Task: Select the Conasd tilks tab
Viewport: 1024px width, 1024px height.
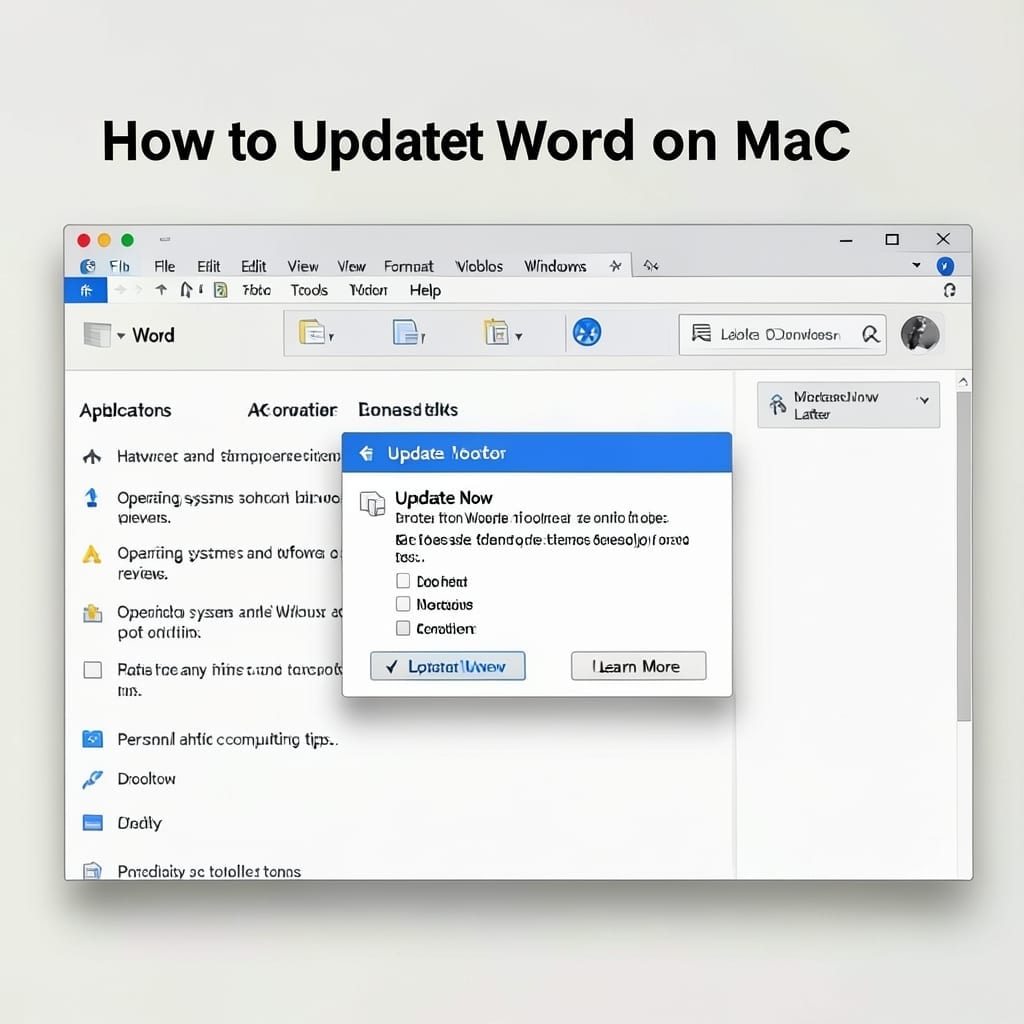Action: click(408, 410)
